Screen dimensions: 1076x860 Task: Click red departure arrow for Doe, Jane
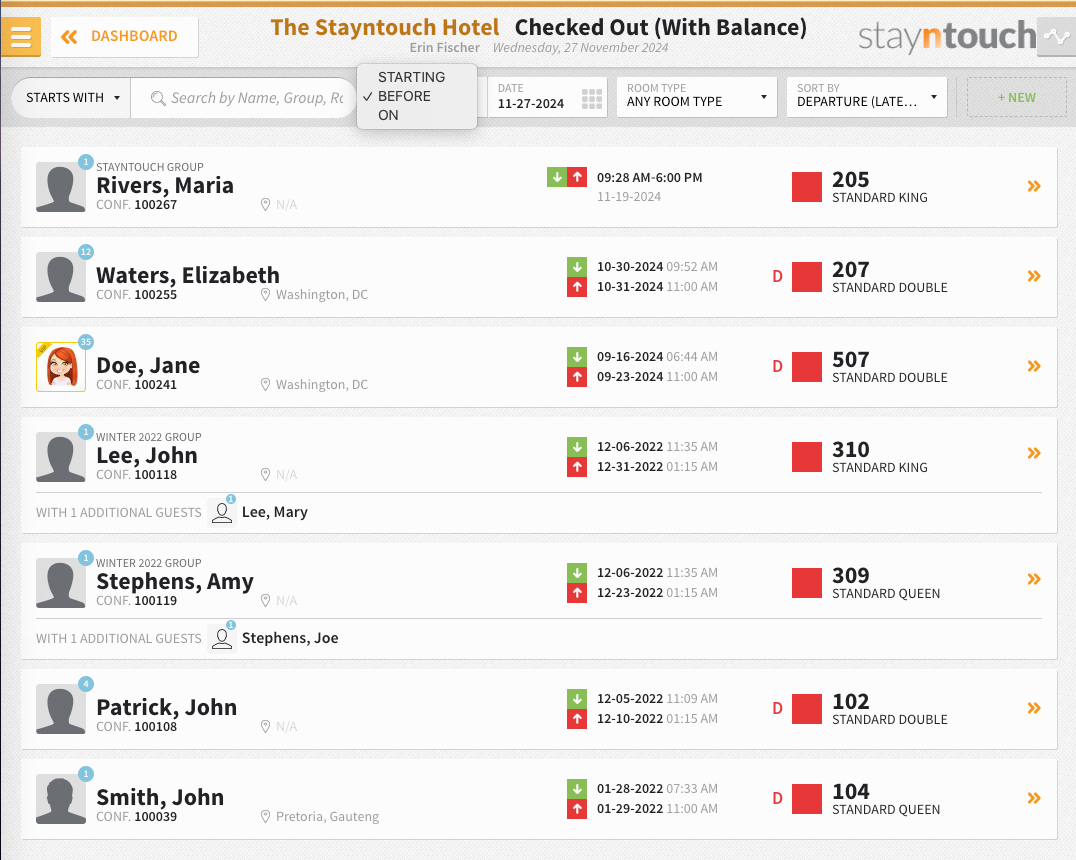[x=577, y=377]
